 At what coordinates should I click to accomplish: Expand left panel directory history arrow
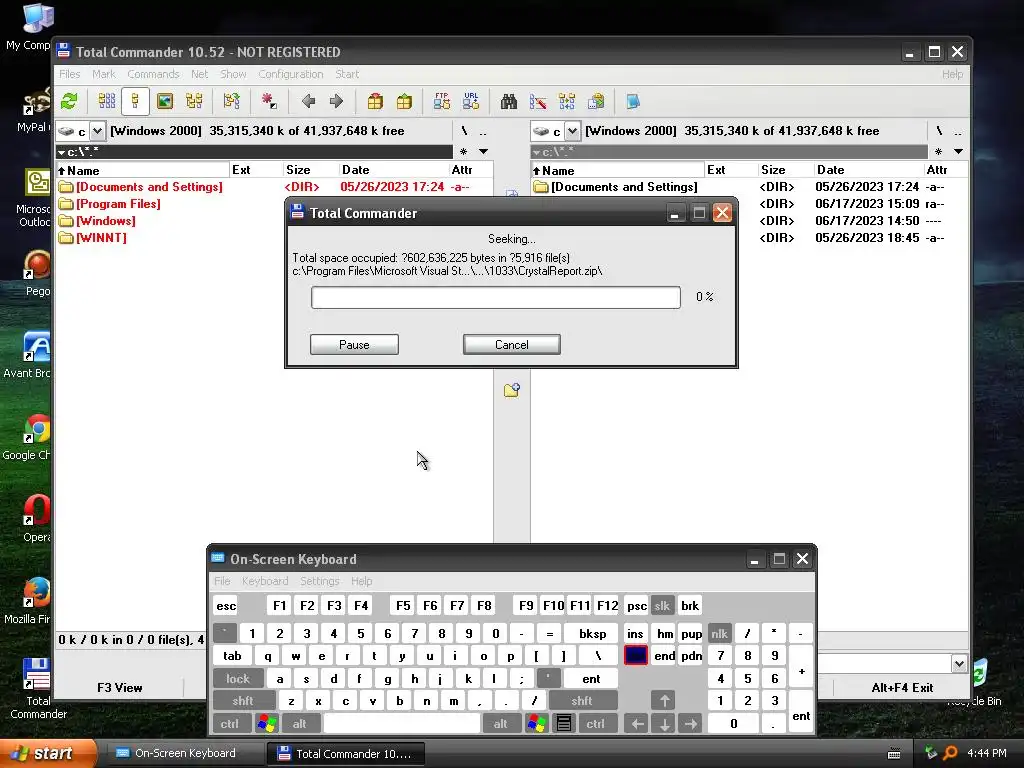(483, 152)
